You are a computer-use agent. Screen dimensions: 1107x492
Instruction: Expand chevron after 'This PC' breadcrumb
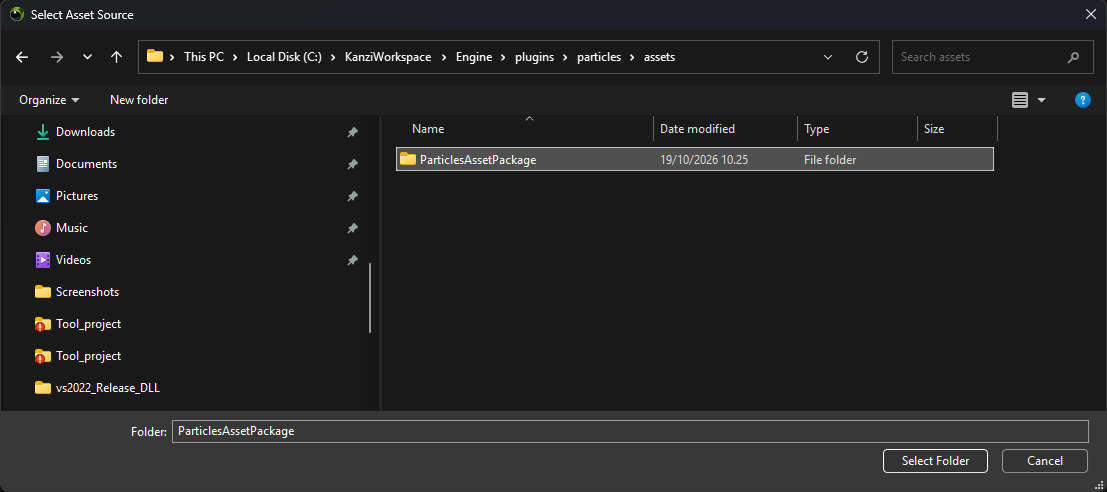(x=236, y=57)
